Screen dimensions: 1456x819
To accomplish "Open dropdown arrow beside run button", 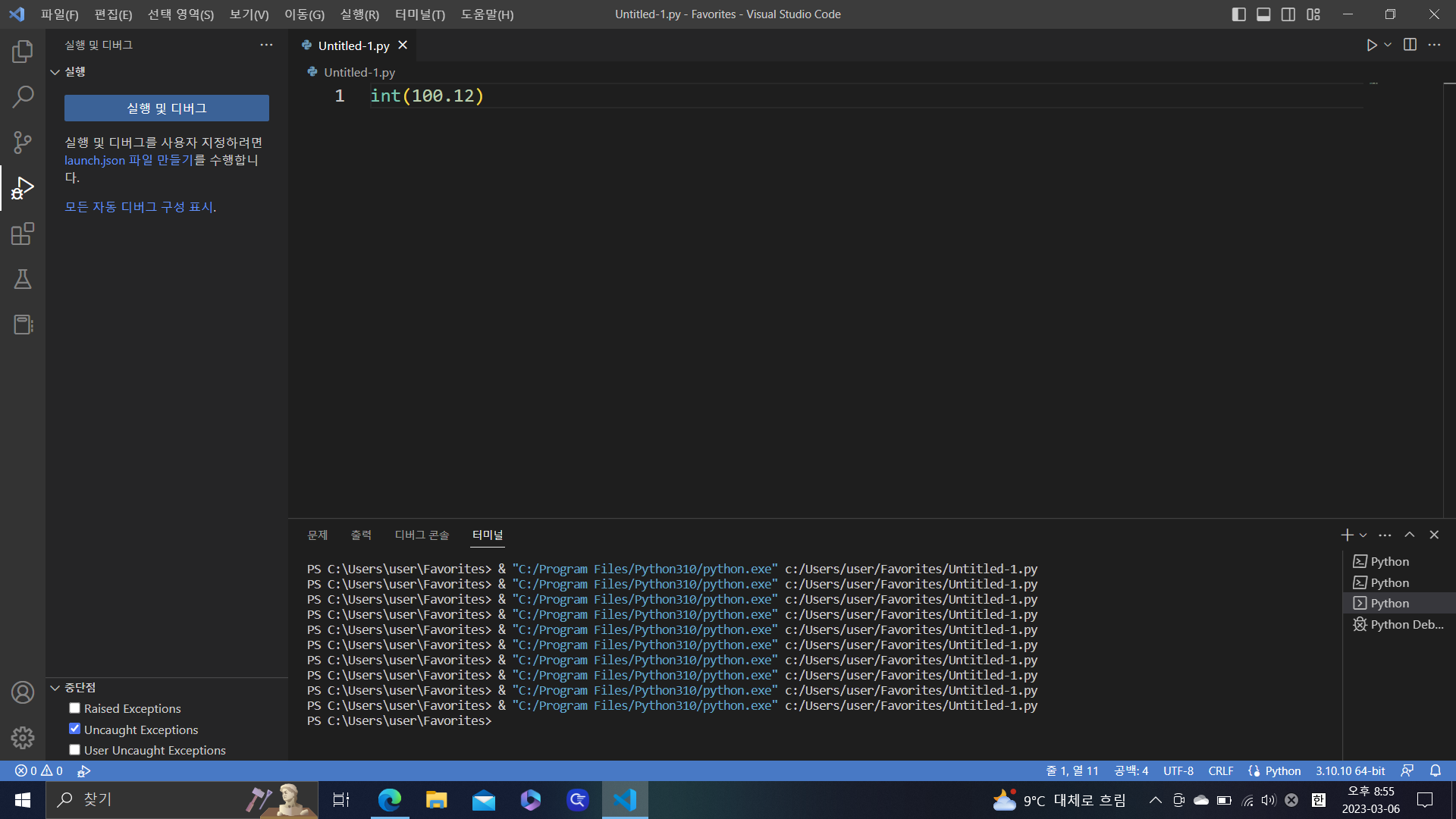I will click(x=1388, y=45).
